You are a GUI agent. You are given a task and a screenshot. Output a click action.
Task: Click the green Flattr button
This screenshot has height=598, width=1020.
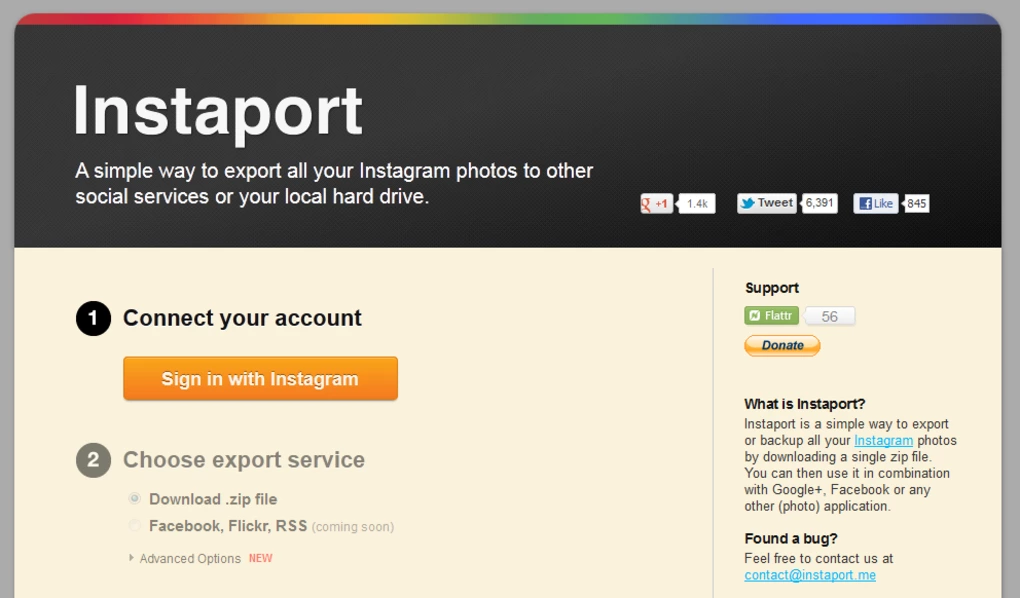tap(772, 316)
